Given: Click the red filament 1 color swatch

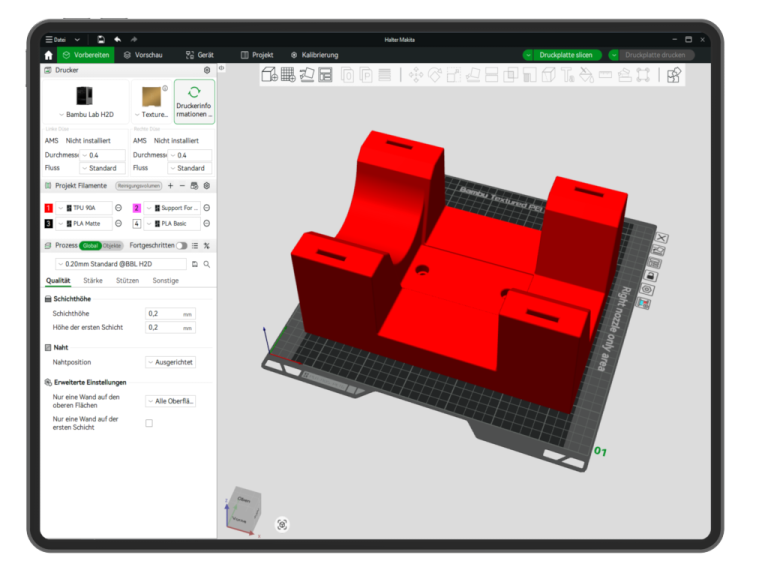Looking at the screenshot, I should [48, 208].
